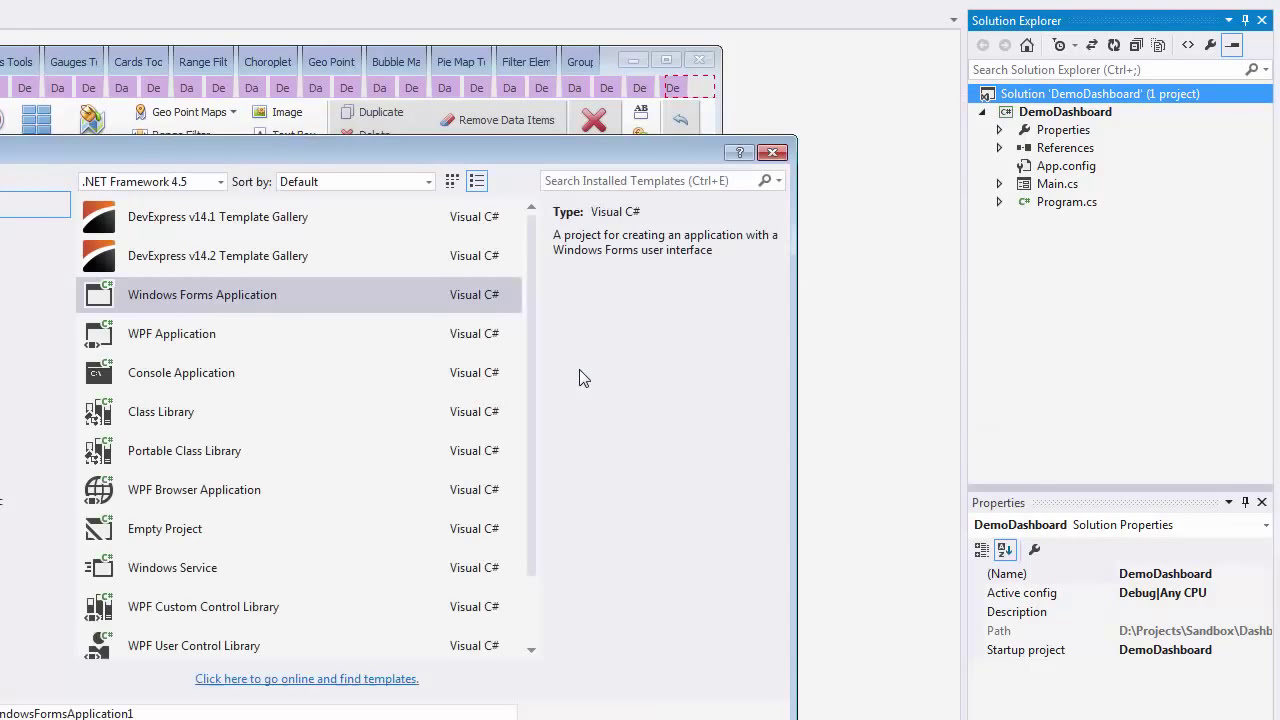Select Portable Class Library template
The width and height of the screenshot is (1280, 720).
coord(299,451)
